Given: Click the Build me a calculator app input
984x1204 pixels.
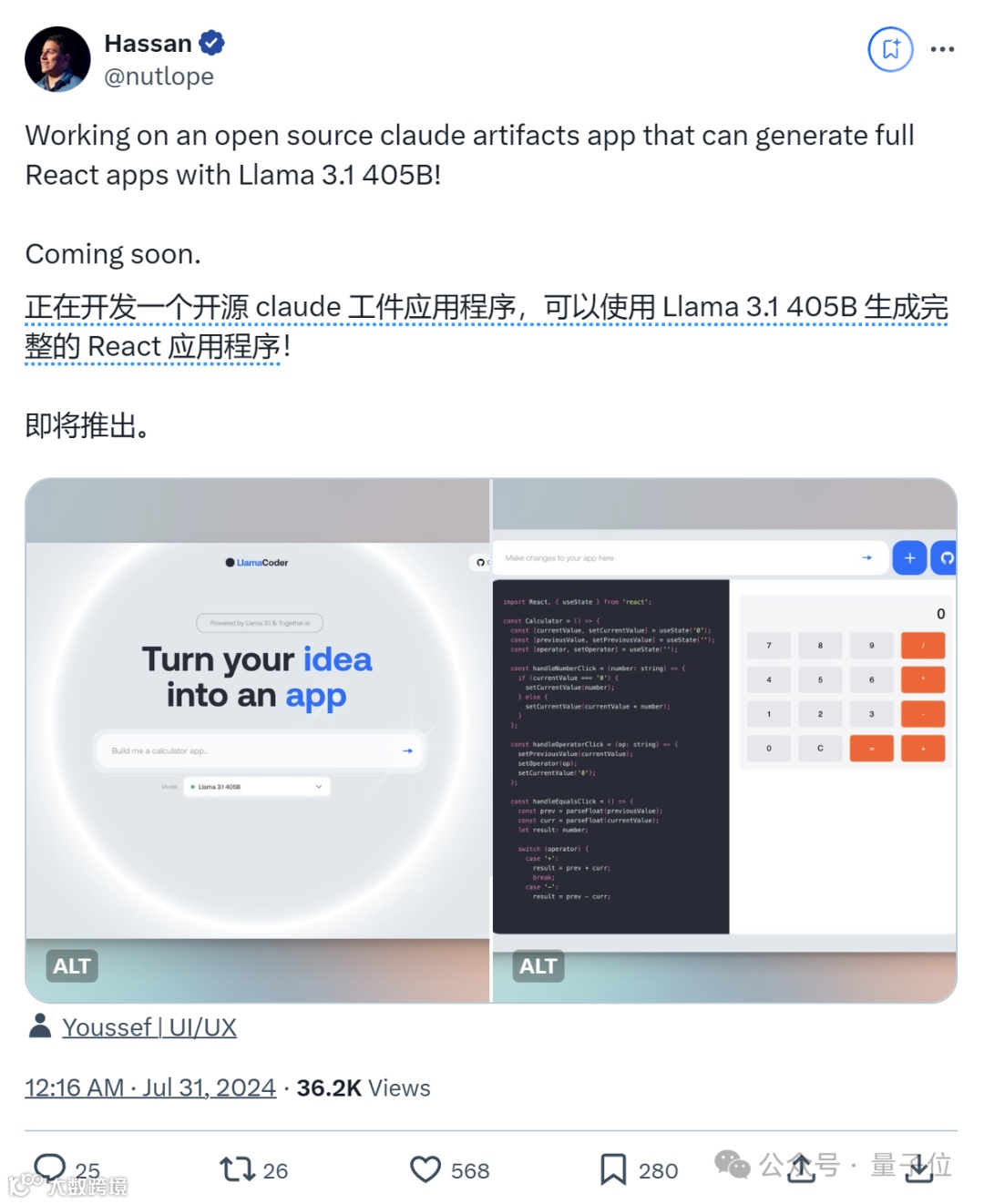Looking at the screenshot, I should coord(261,751).
